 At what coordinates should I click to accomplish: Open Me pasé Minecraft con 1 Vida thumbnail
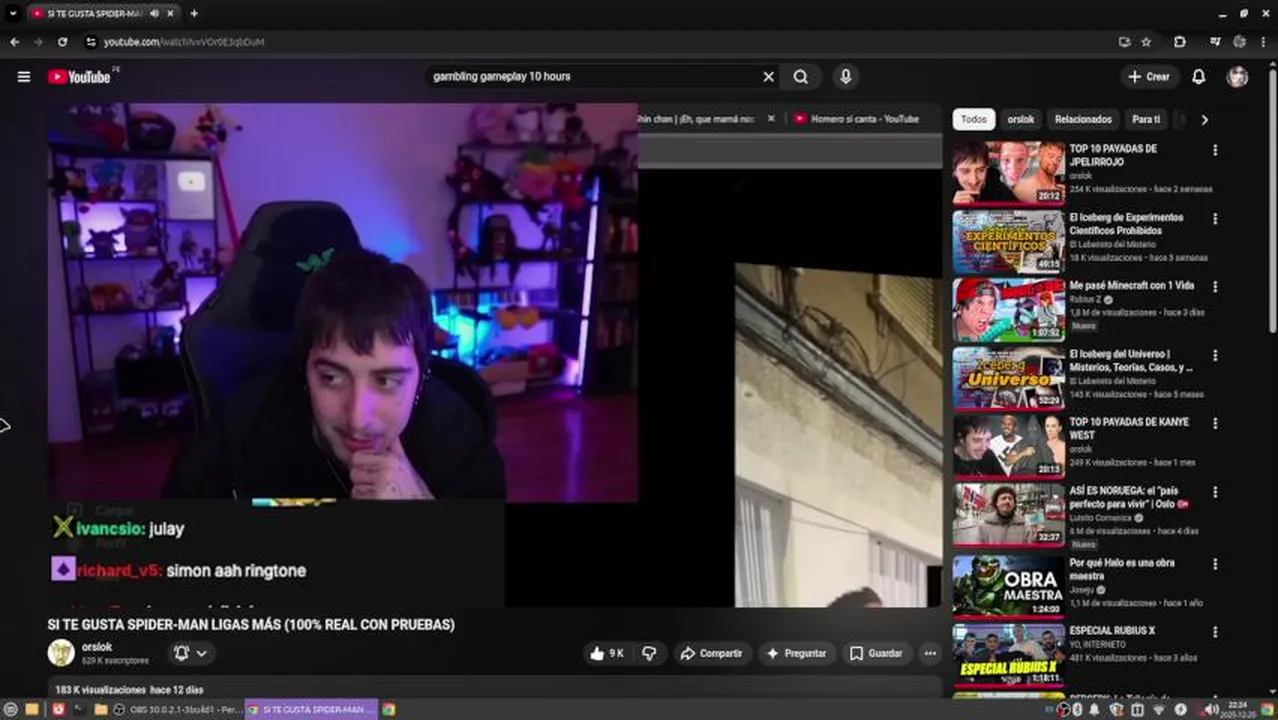tap(1008, 309)
